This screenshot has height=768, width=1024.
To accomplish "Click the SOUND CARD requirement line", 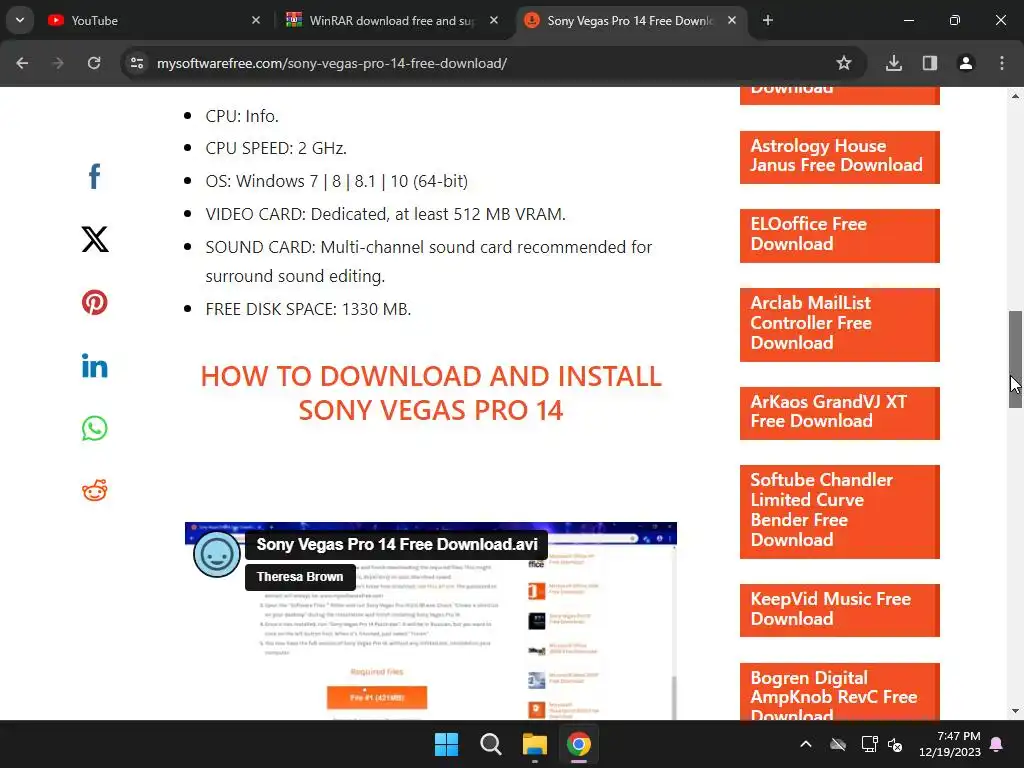I will 428,261.
